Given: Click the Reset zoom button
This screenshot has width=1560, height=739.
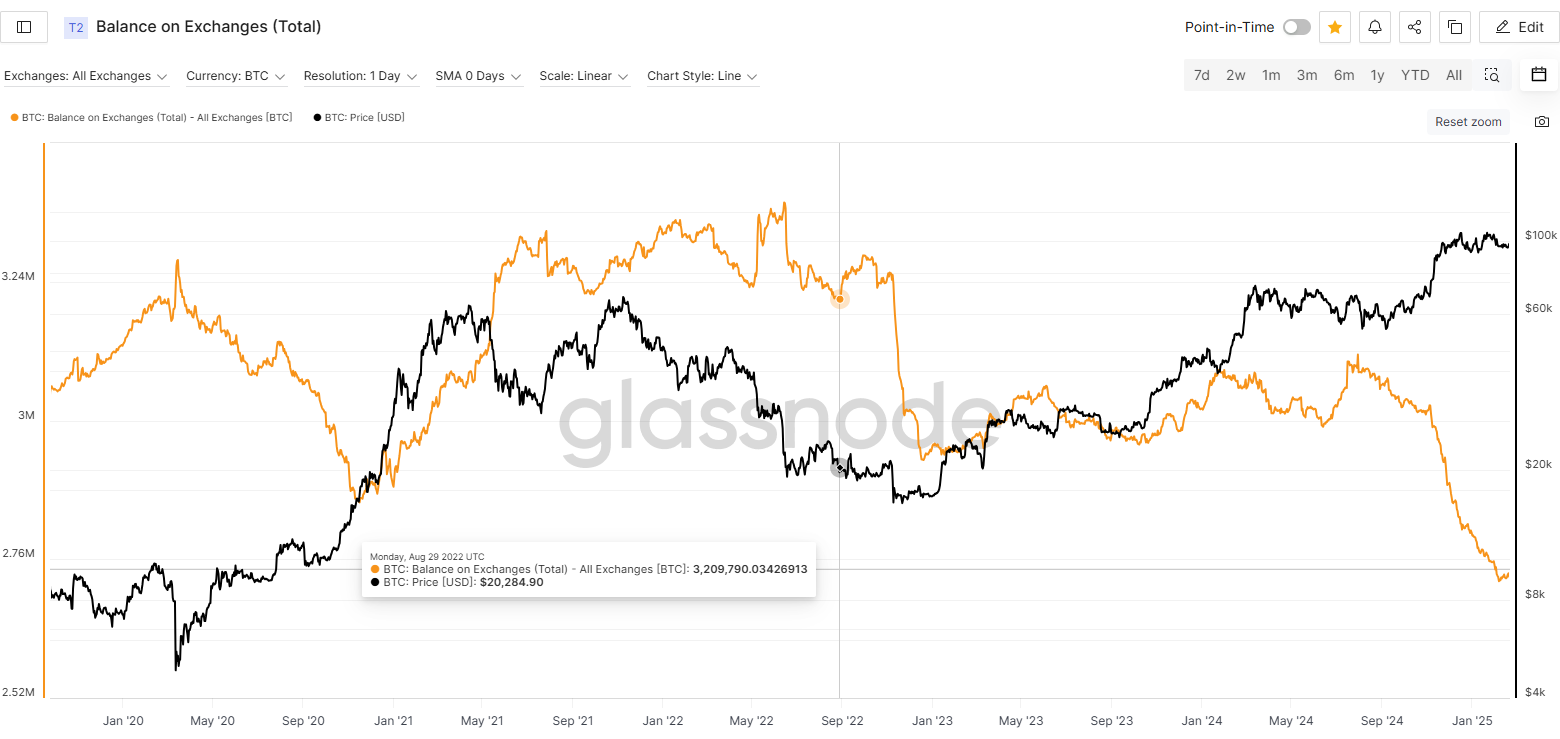Looking at the screenshot, I should click(1468, 122).
